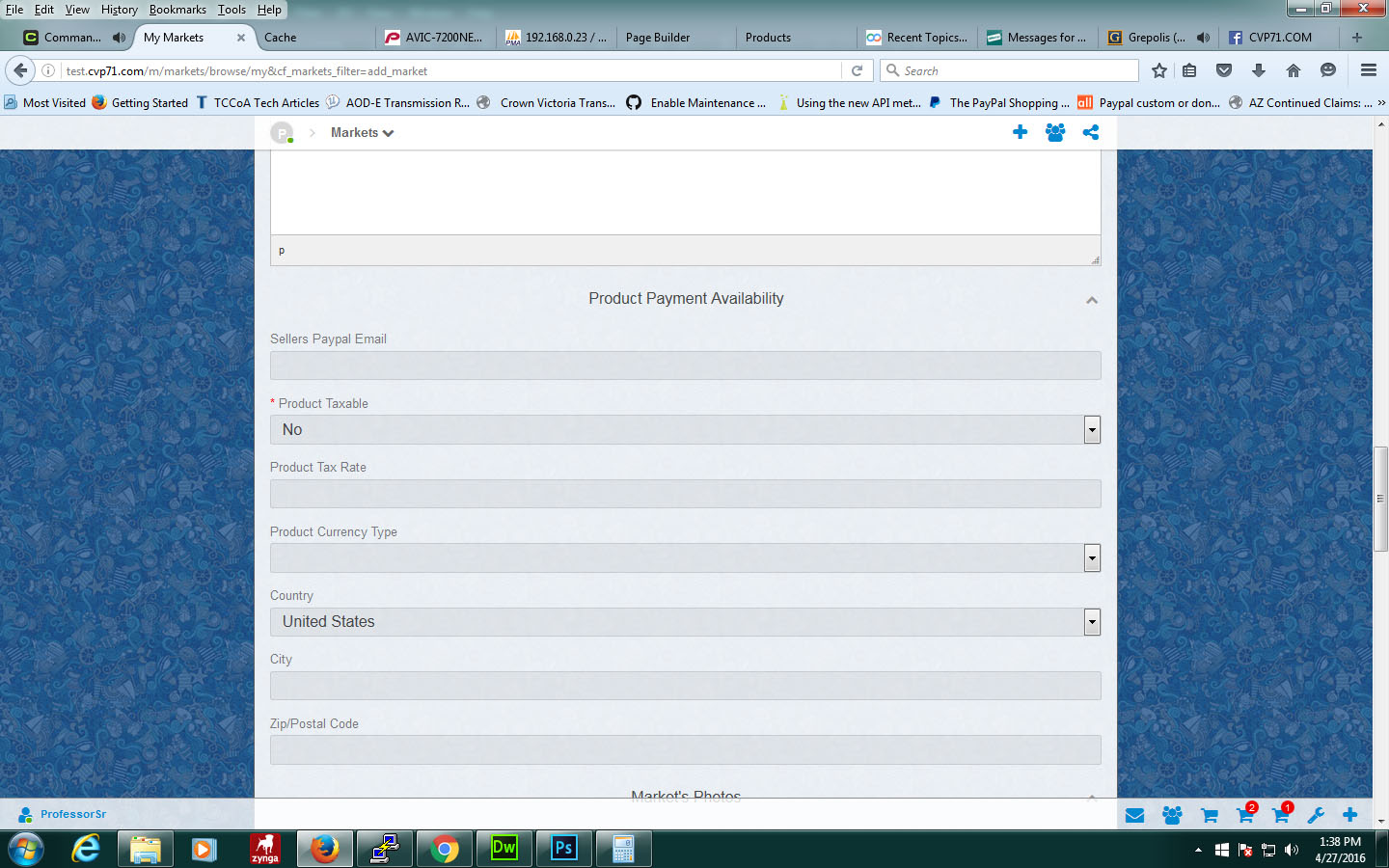This screenshot has height=868, width=1389.
Task: Open the Bookmarks menu
Action: pos(177,10)
